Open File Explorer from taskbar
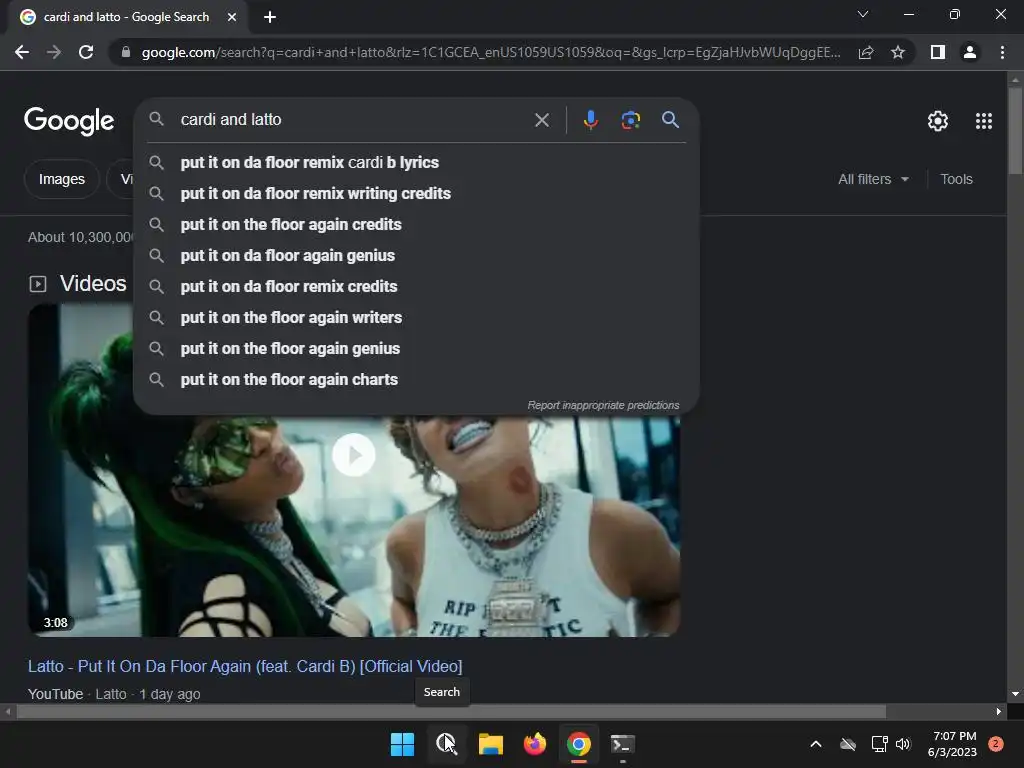 coord(490,744)
